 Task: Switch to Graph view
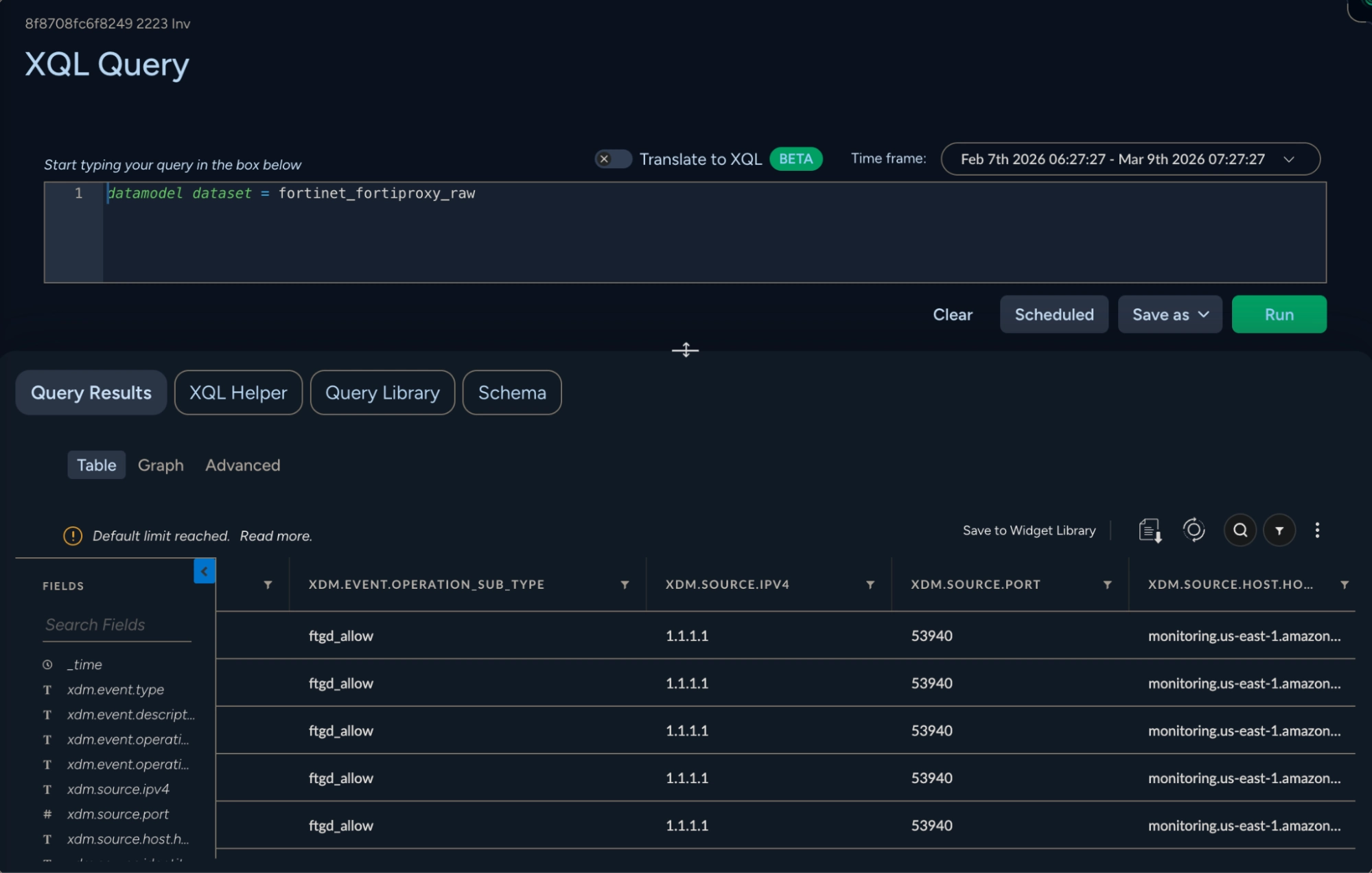pyautogui.click(x=161, y=465)
